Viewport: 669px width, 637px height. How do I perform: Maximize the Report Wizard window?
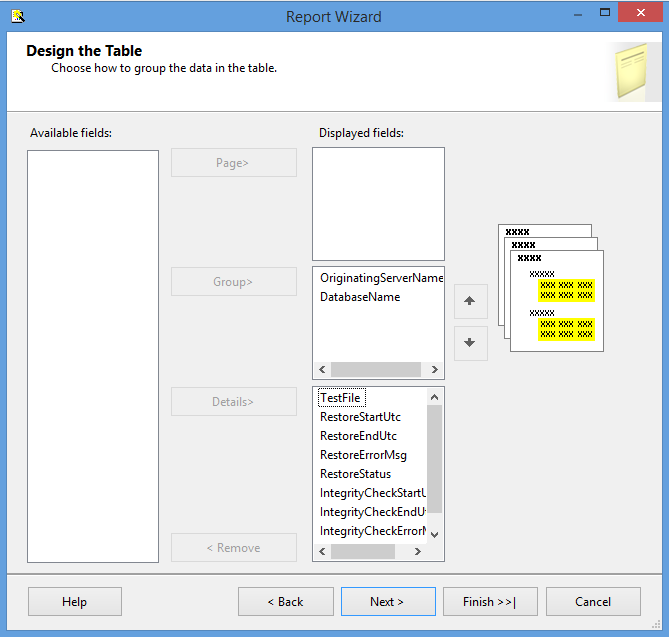click(x=605, y=13)
